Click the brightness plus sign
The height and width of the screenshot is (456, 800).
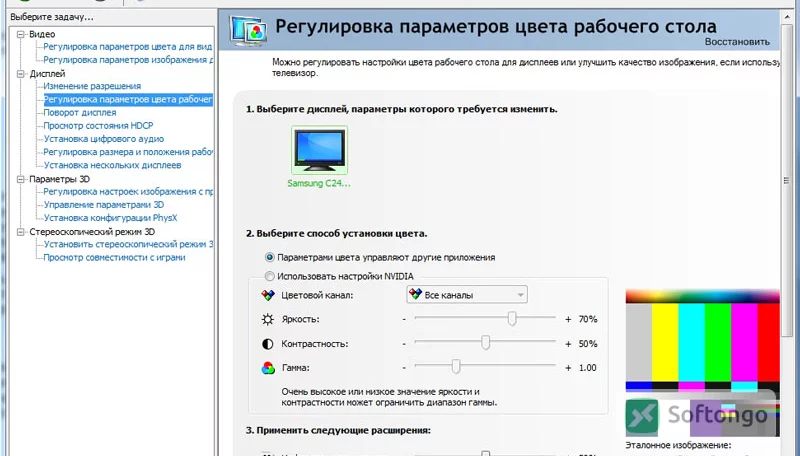tap(568, 319)
